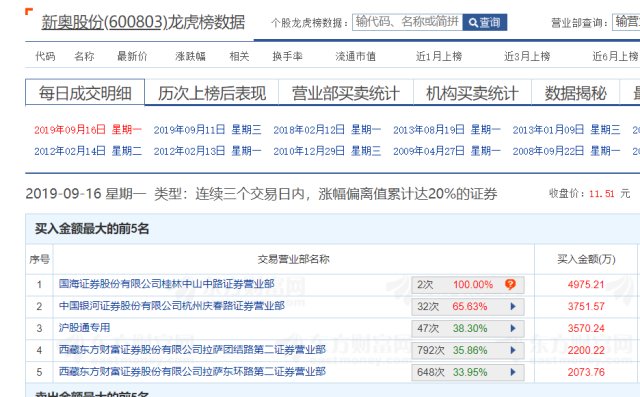Focus the stock code search input field
The width and height of the screenshot is (640, 397).
pyautogui.click(x=407, y=22)
